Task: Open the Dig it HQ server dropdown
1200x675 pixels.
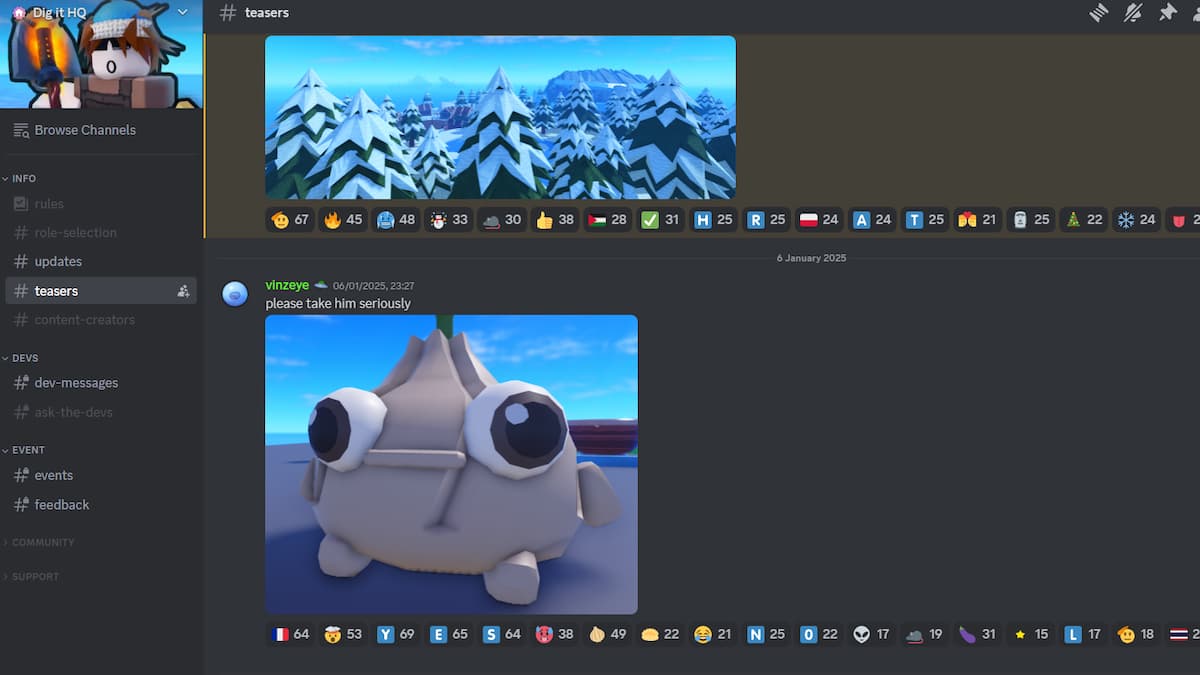Action: coord(182,13)
